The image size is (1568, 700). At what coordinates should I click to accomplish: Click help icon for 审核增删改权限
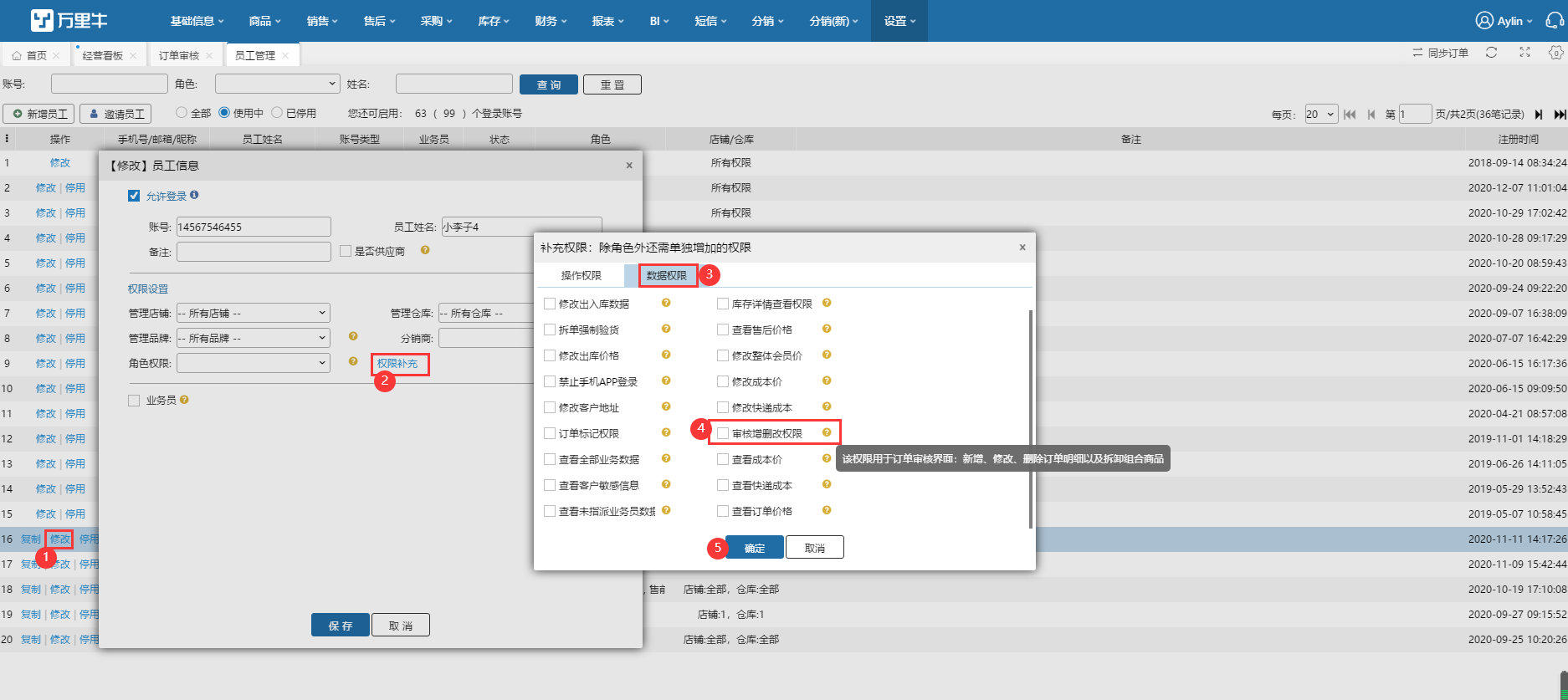pyautogui.click(x=827, y=432)
